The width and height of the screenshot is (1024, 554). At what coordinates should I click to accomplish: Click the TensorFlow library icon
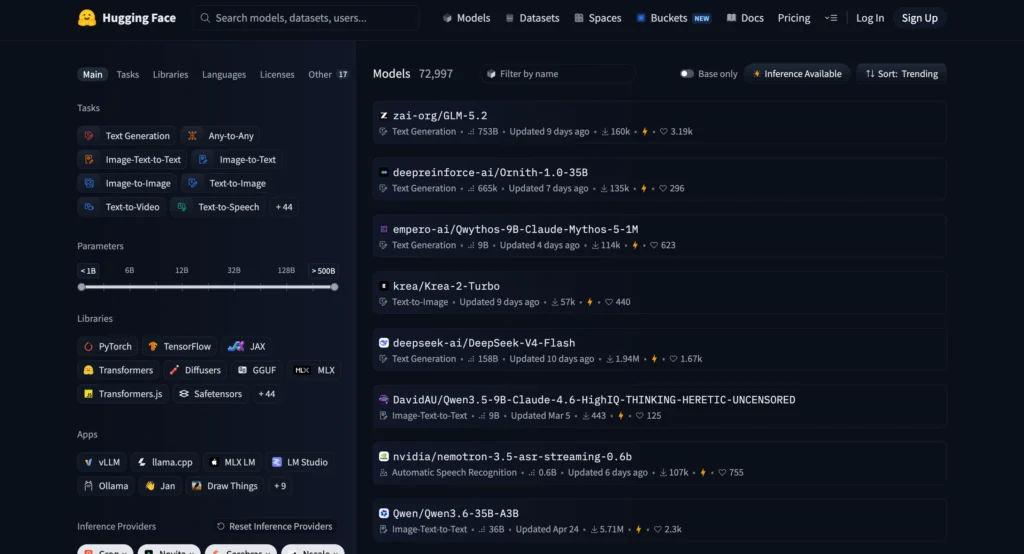tap(153, 346)
